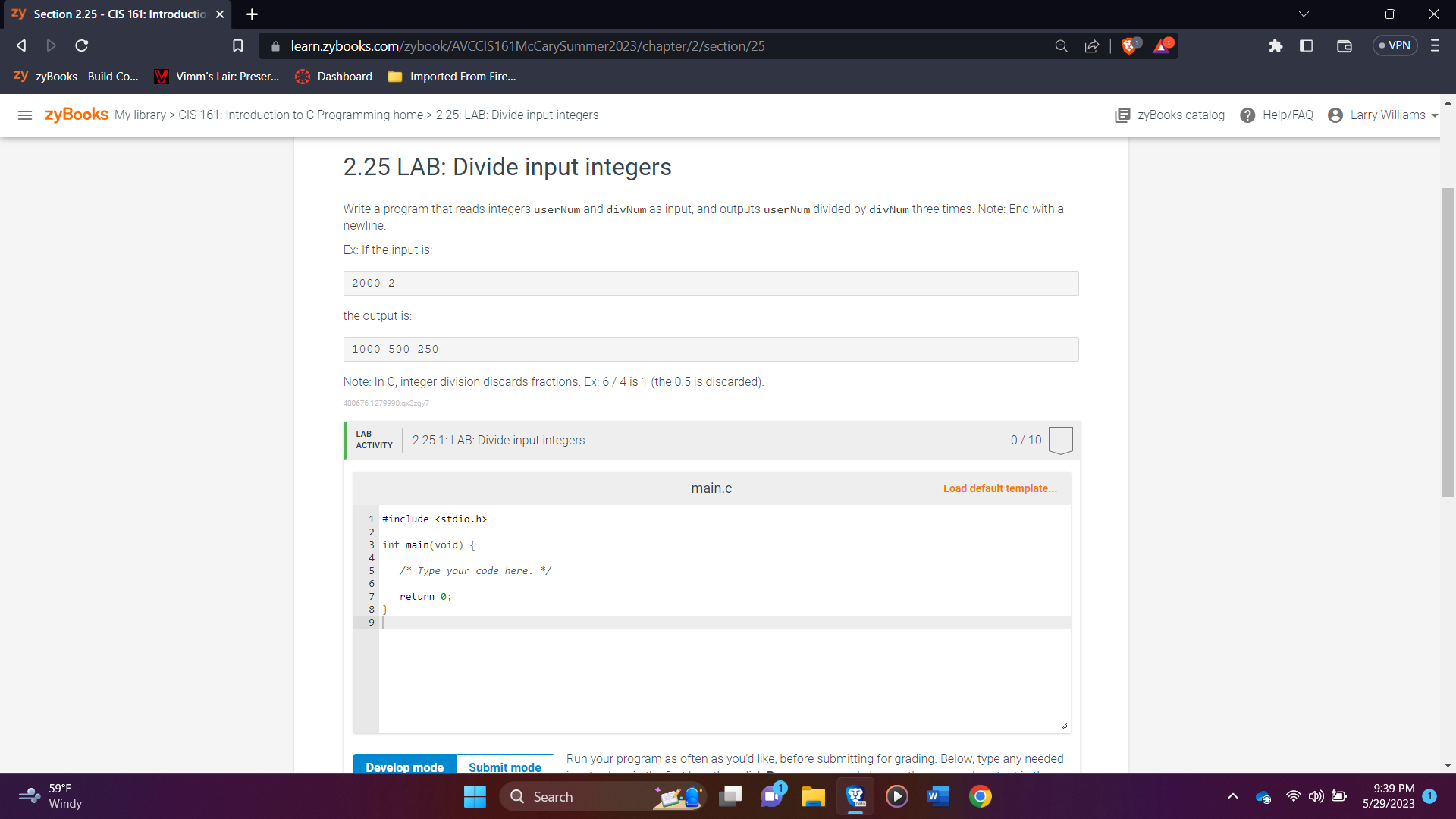Viewport: 1456px width, 819px height.
Task: Click Load default template link
Action: pos(999,488)
